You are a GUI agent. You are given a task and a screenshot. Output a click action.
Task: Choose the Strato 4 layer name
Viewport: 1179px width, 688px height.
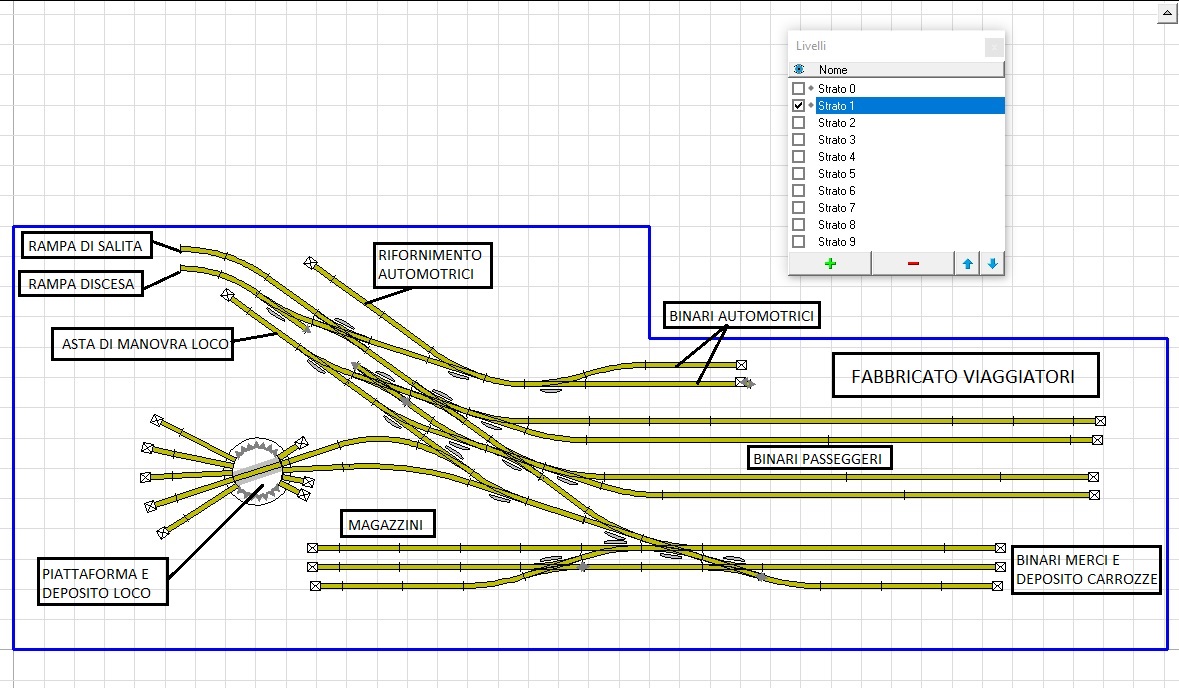tap(837, 157)
